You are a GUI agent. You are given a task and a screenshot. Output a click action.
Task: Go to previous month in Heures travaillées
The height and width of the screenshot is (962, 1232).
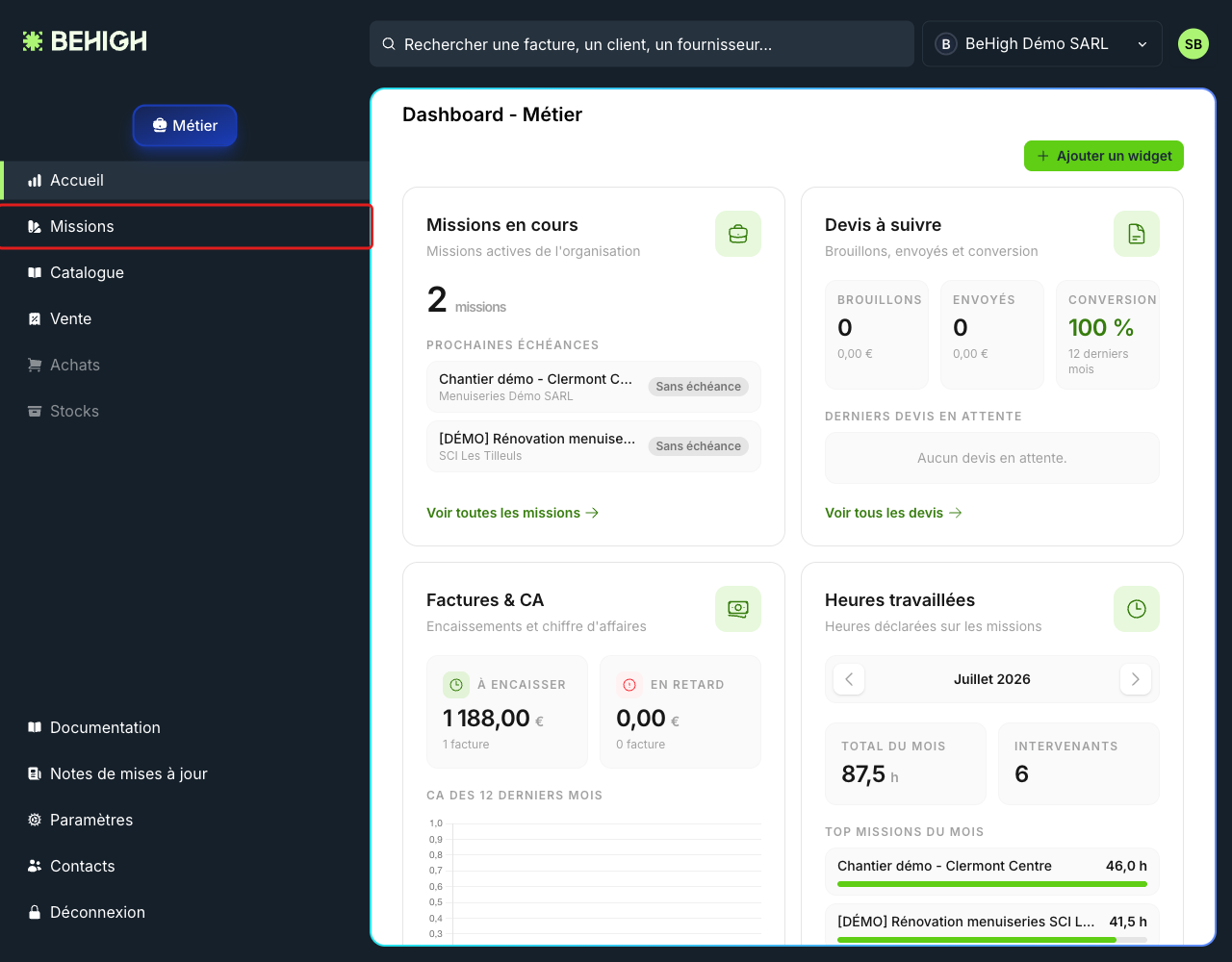[x=849, y=679]
